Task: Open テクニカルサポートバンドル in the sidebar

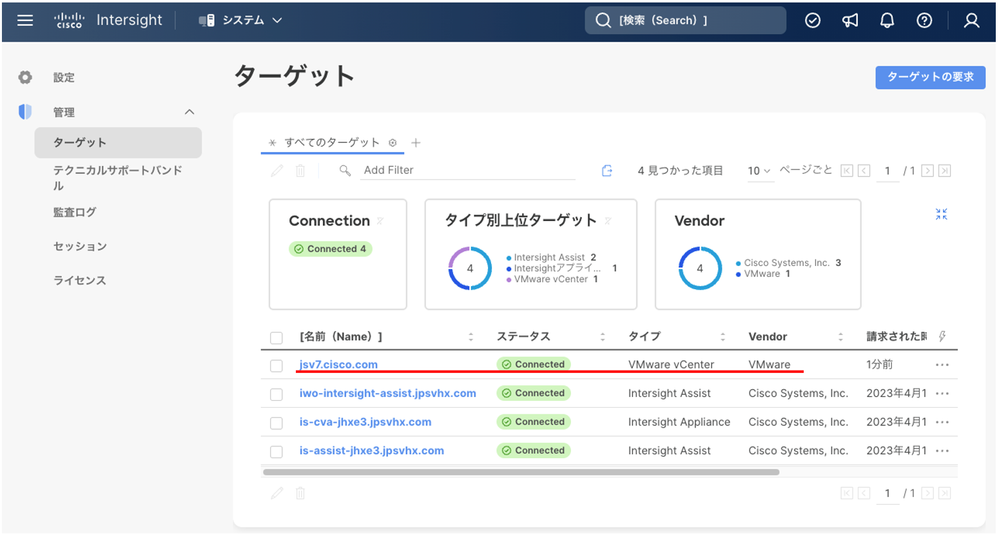Action: pyautogui.click(x=118, y=178)
